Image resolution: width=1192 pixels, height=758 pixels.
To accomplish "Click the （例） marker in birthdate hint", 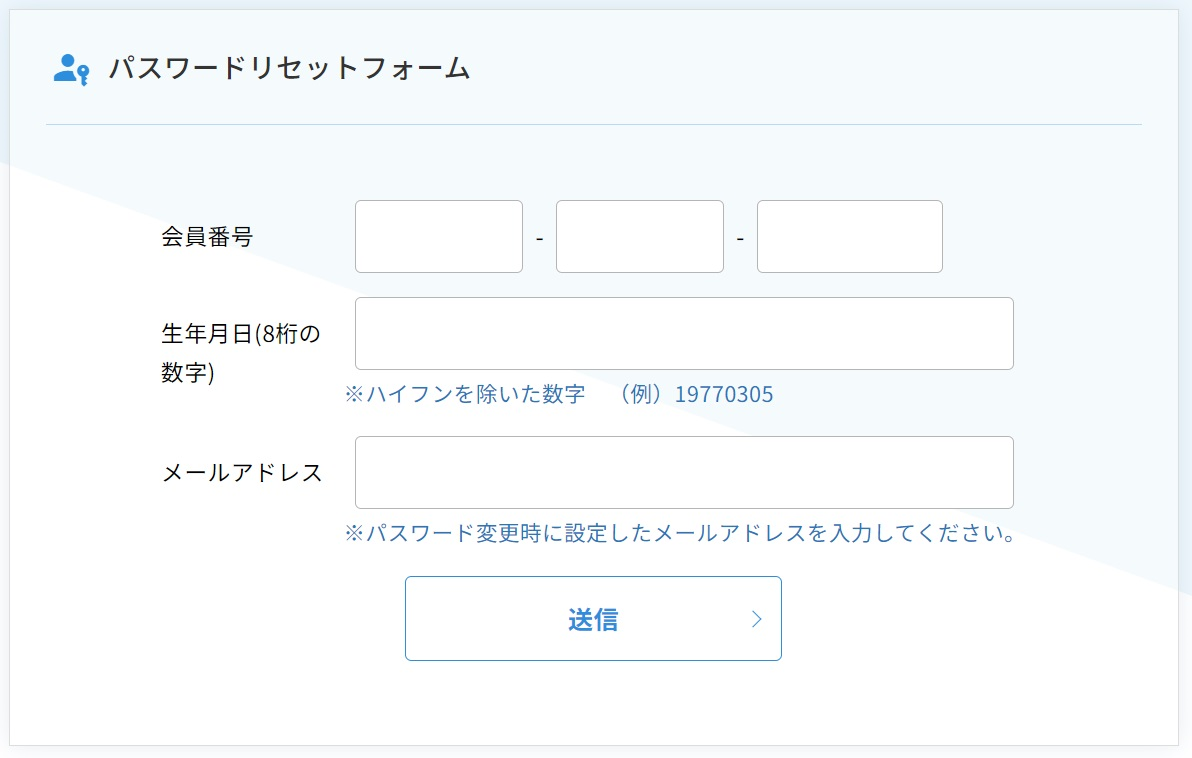I will point(641,394).
